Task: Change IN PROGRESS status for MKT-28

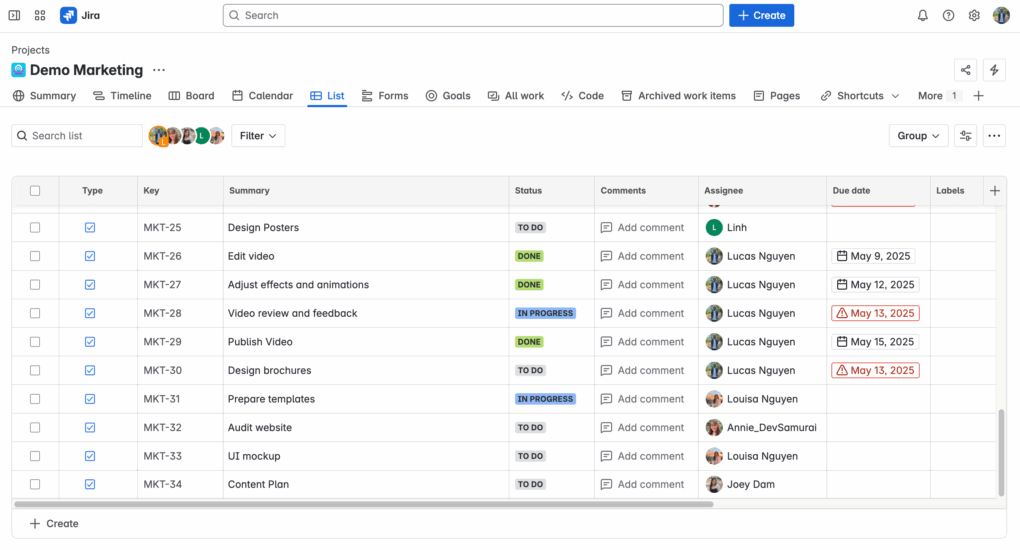Action: click(545, 313)
